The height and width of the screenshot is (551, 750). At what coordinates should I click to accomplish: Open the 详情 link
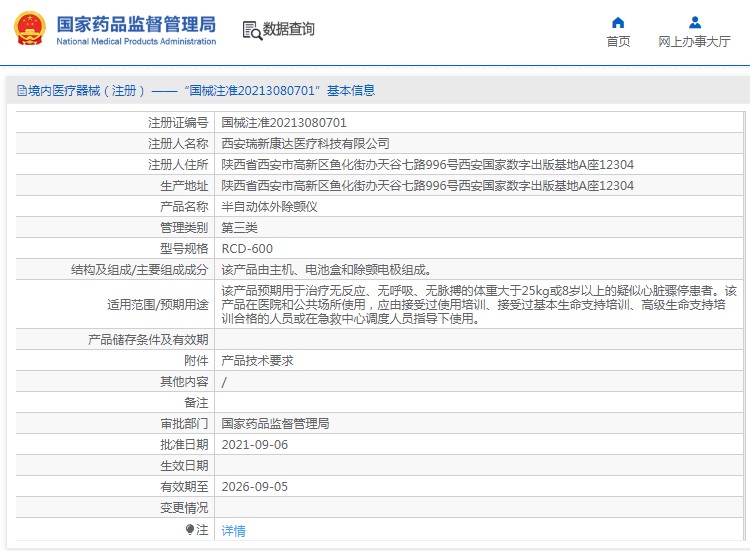pyautogui.click(x=233, y=530)
